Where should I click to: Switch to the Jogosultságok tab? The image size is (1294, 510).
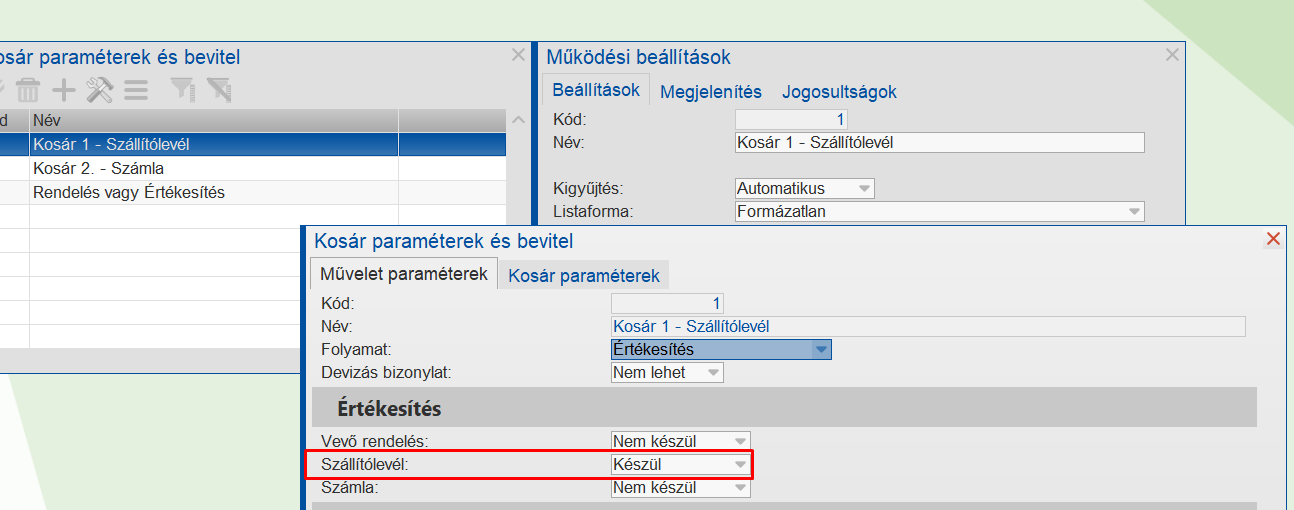click(x=839, y=92)
